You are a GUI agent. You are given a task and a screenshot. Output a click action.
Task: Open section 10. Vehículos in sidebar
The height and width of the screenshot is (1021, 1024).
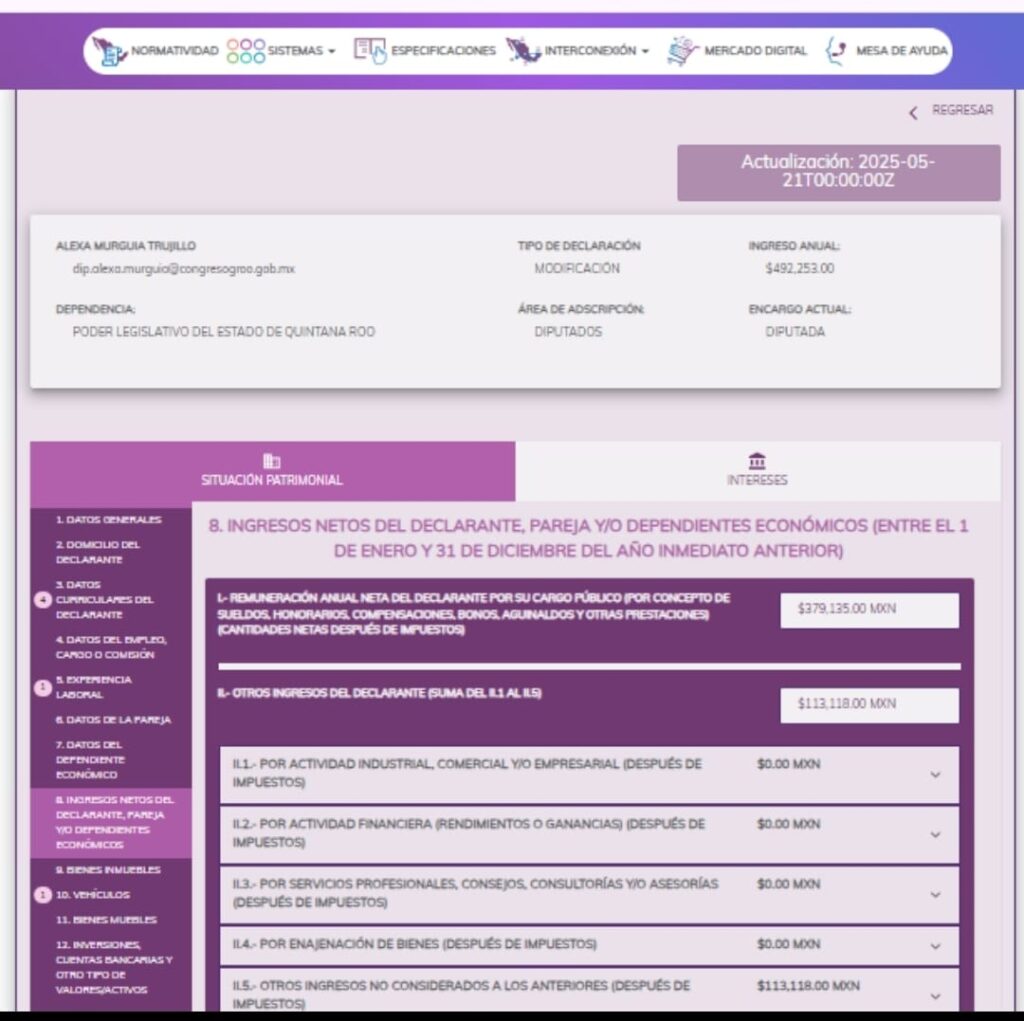(92, 895)
